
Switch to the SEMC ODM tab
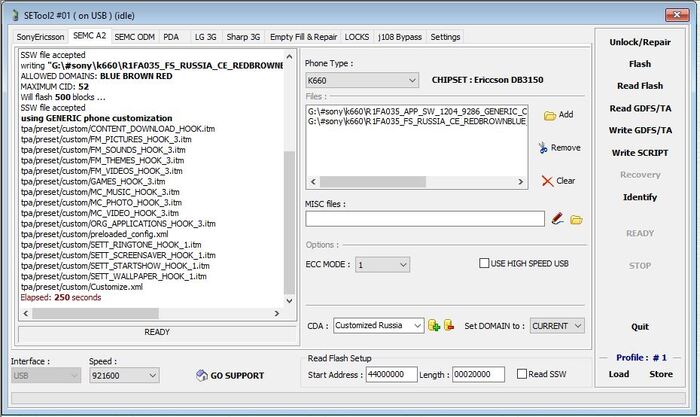tap(134, 37)
